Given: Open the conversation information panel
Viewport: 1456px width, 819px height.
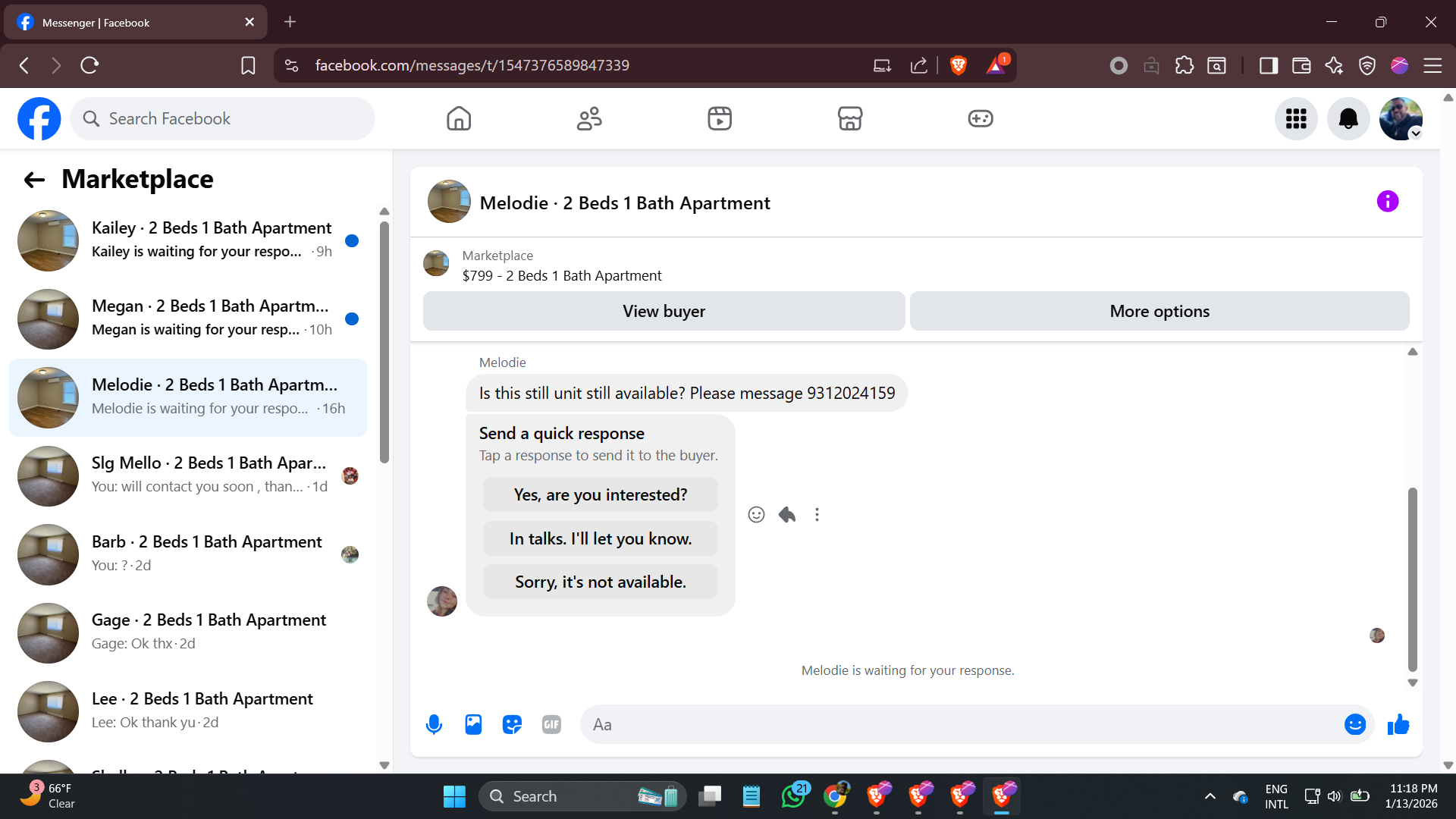Looking at the screenshot, I should pos(1387,202).
